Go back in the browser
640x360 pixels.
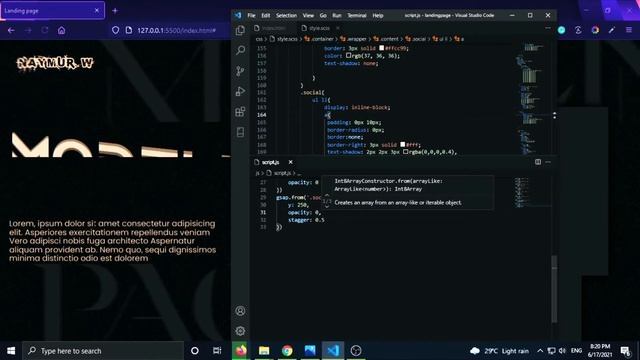(11, 30)
